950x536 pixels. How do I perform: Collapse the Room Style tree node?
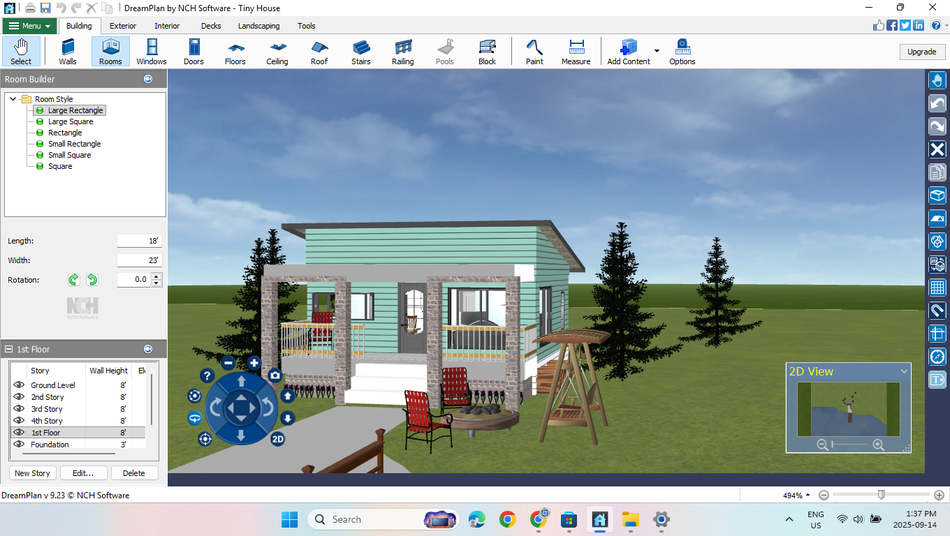click(13, 99)
